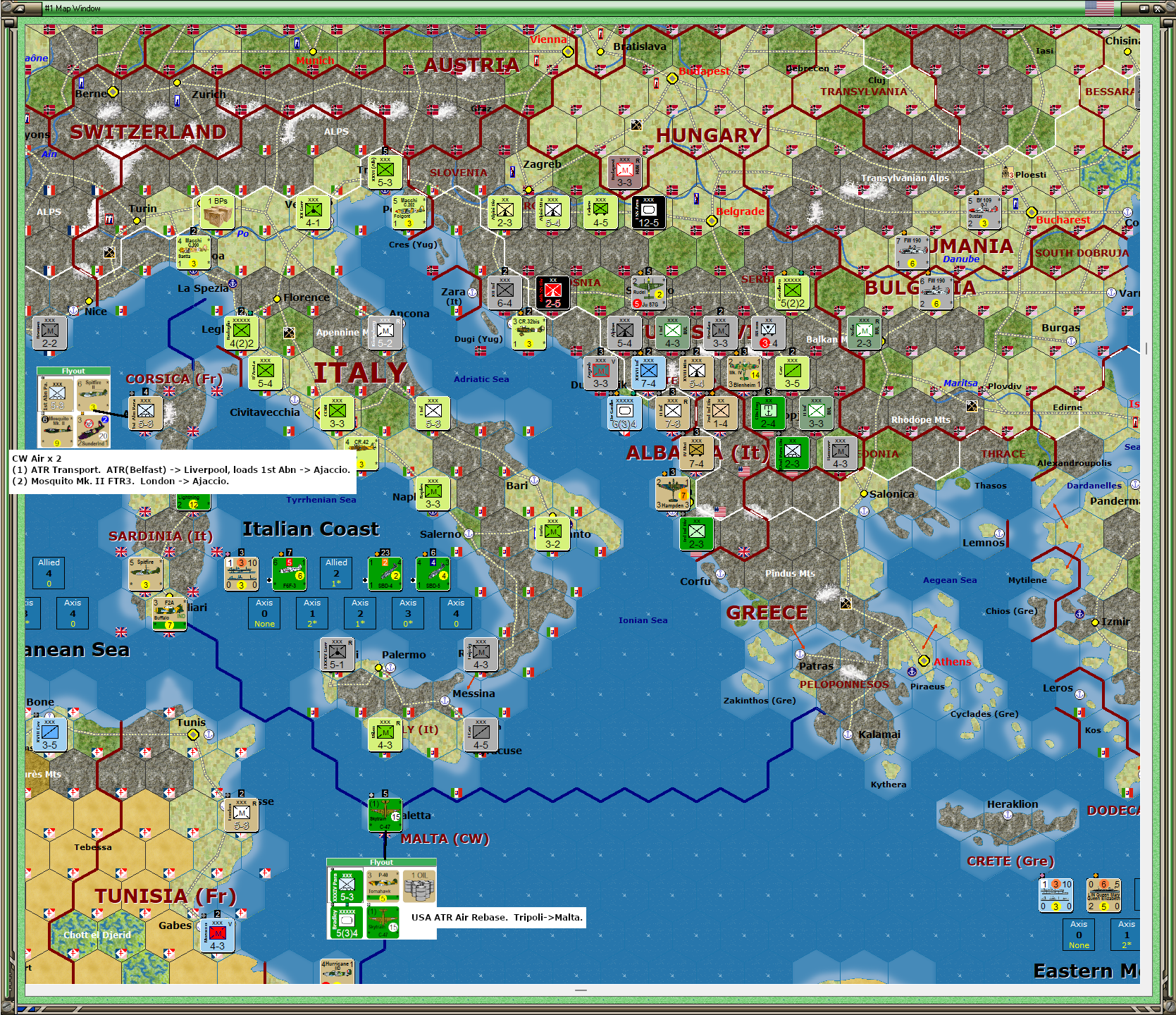Viewport: 1176px width, 1015px height.
Task: Click the 1 BPs build points counter
Action: [x=217, y=211]
